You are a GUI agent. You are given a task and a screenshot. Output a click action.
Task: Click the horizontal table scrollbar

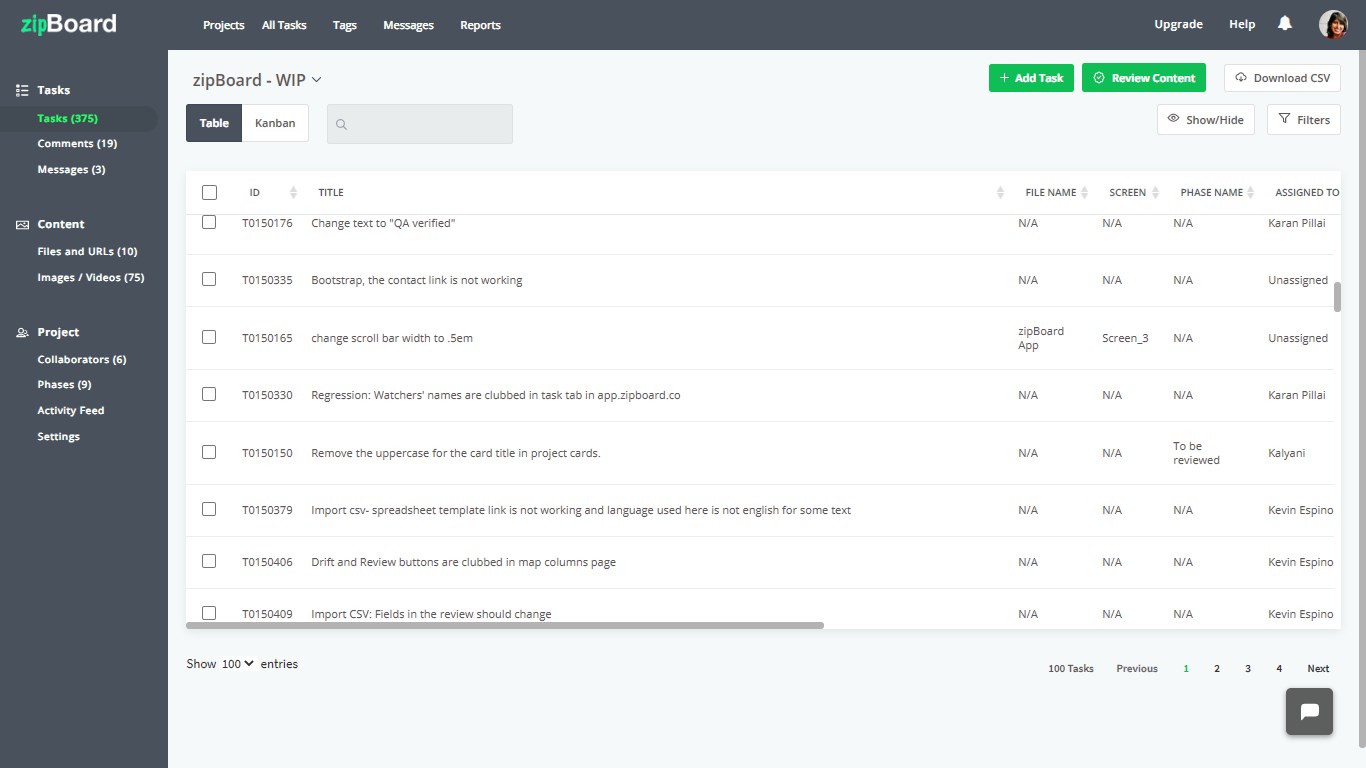click(x=505, y=625)
